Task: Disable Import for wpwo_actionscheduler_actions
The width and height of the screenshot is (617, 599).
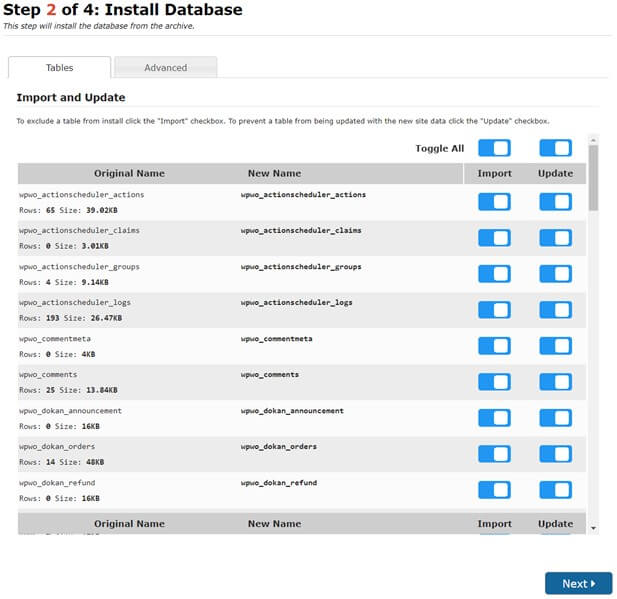Action: coord(494,201)
